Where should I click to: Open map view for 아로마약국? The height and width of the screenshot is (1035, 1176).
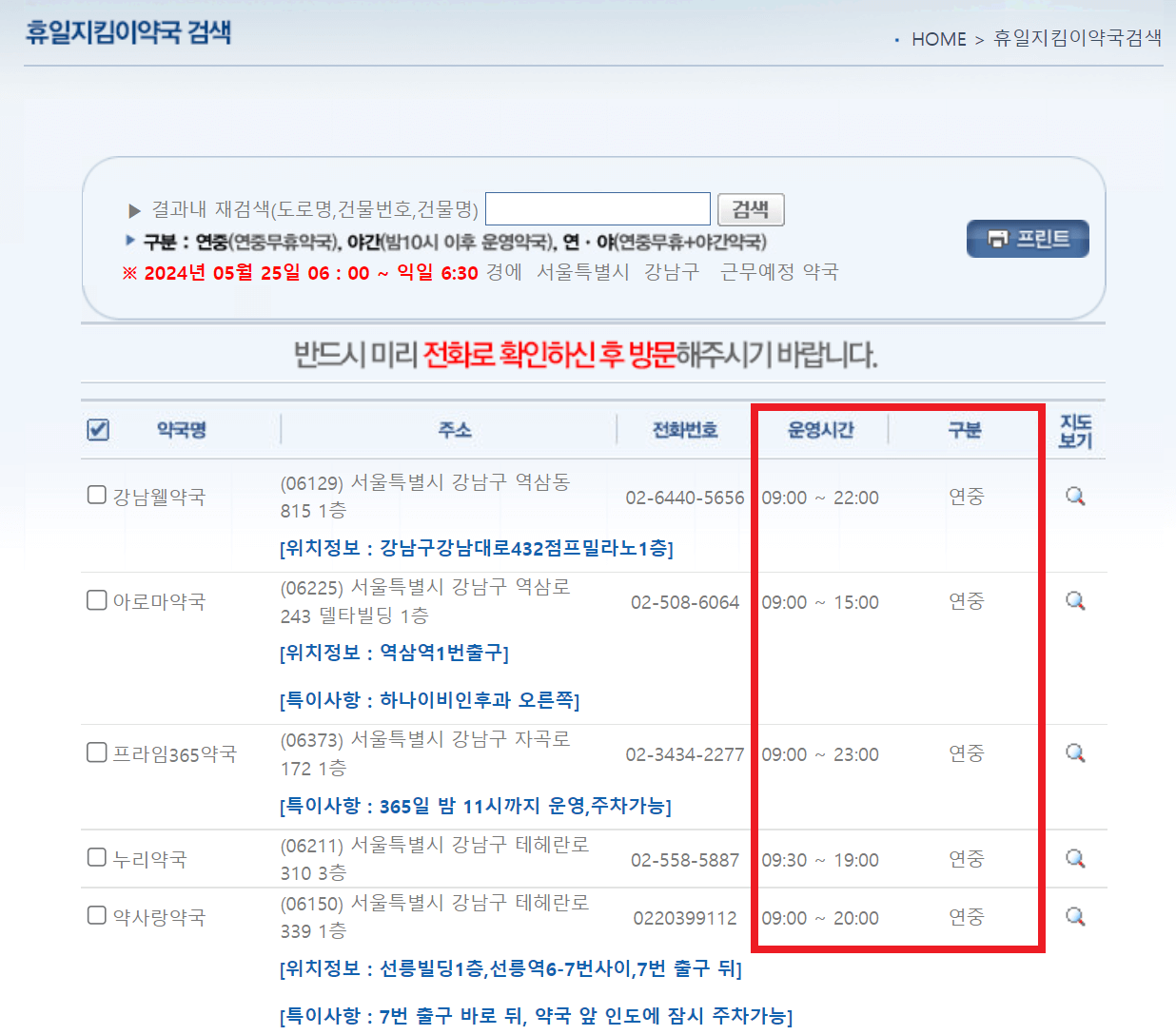coord(1074,600)
